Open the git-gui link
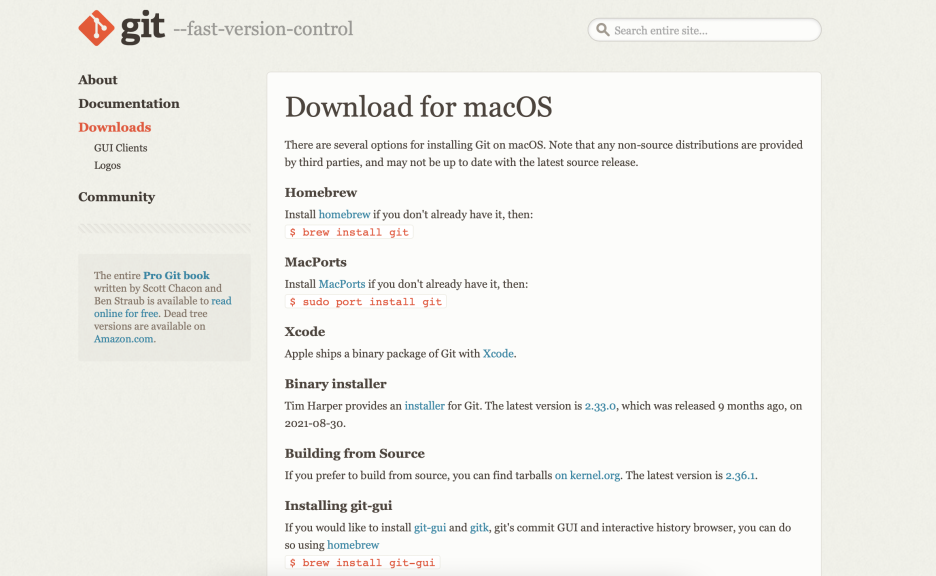 430,528
